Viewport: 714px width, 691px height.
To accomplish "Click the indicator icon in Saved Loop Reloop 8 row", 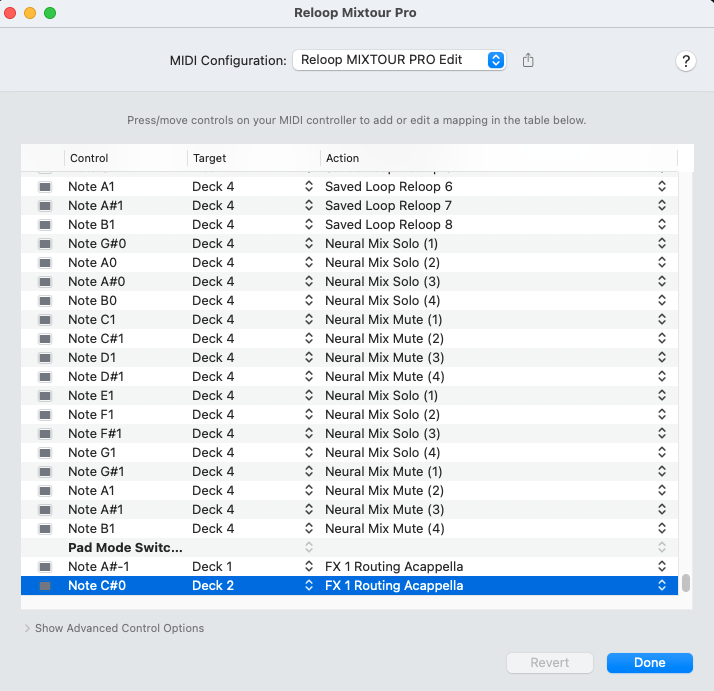I will pyautogui.click(x=45, y=225).
